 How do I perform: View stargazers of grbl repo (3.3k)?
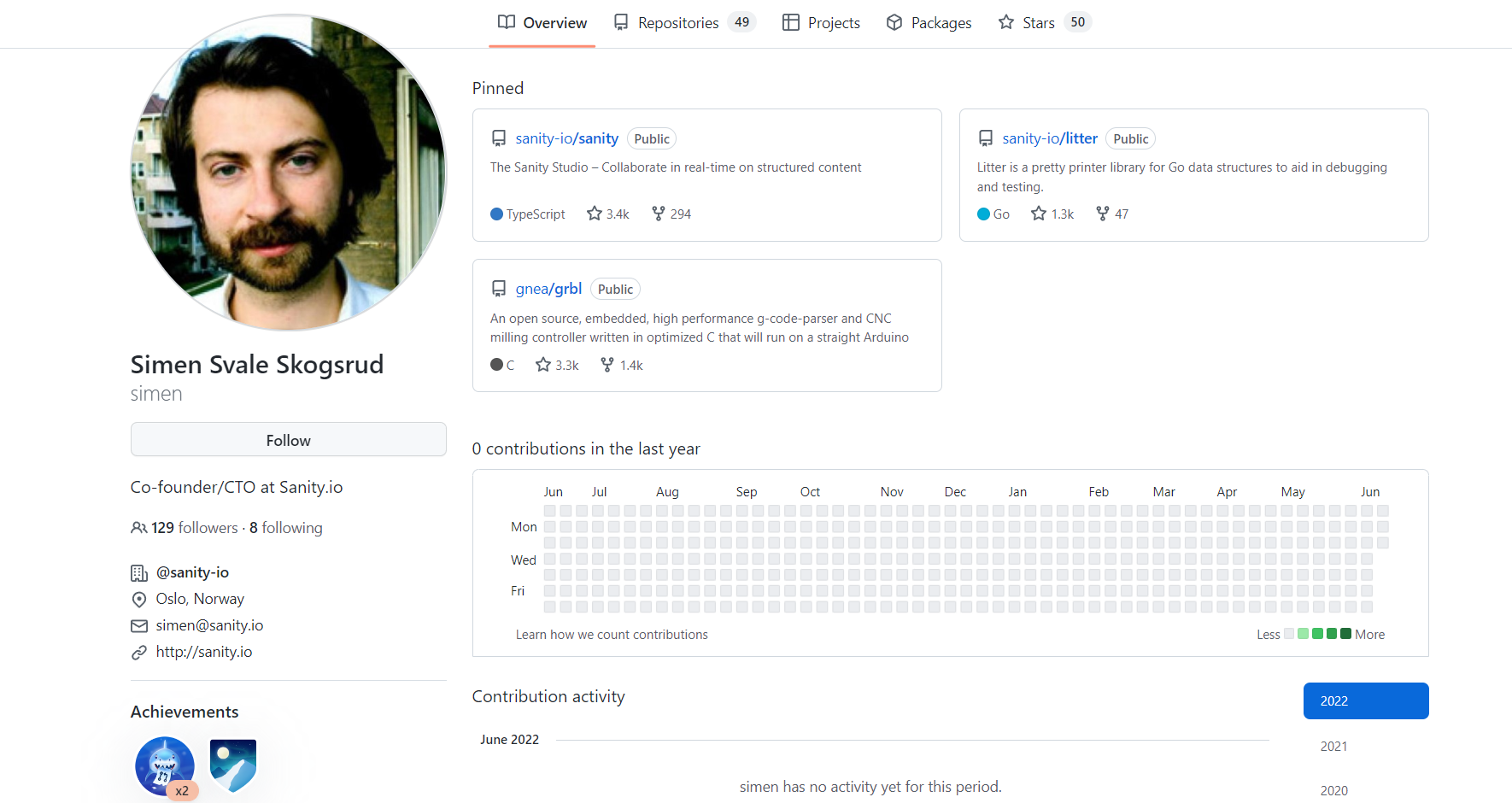tap(557, 365)
